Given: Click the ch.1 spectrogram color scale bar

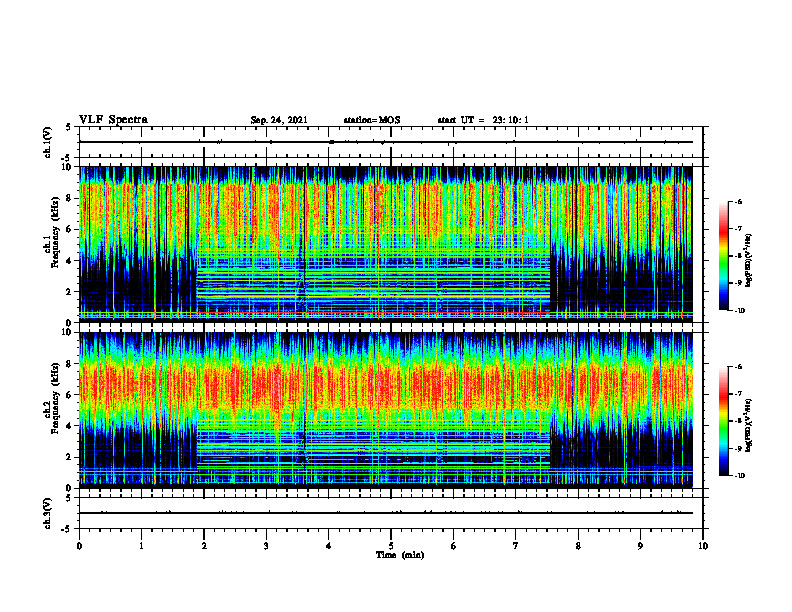Looking at the screenshot, I should 723,256.
